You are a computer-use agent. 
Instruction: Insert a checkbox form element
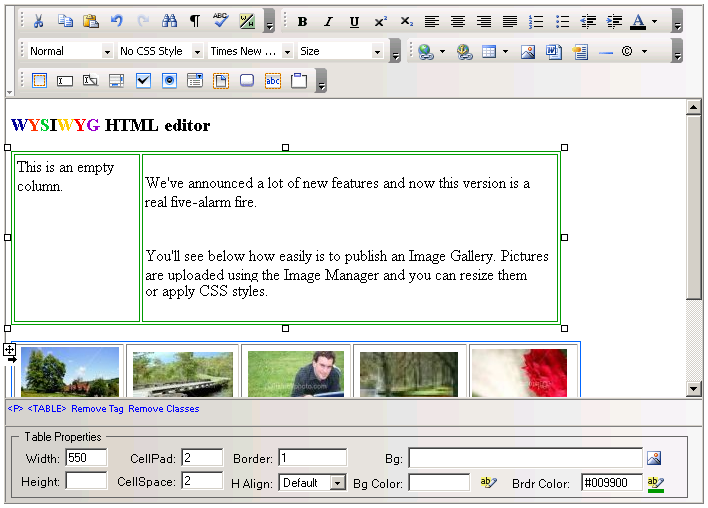coord(143,81)
